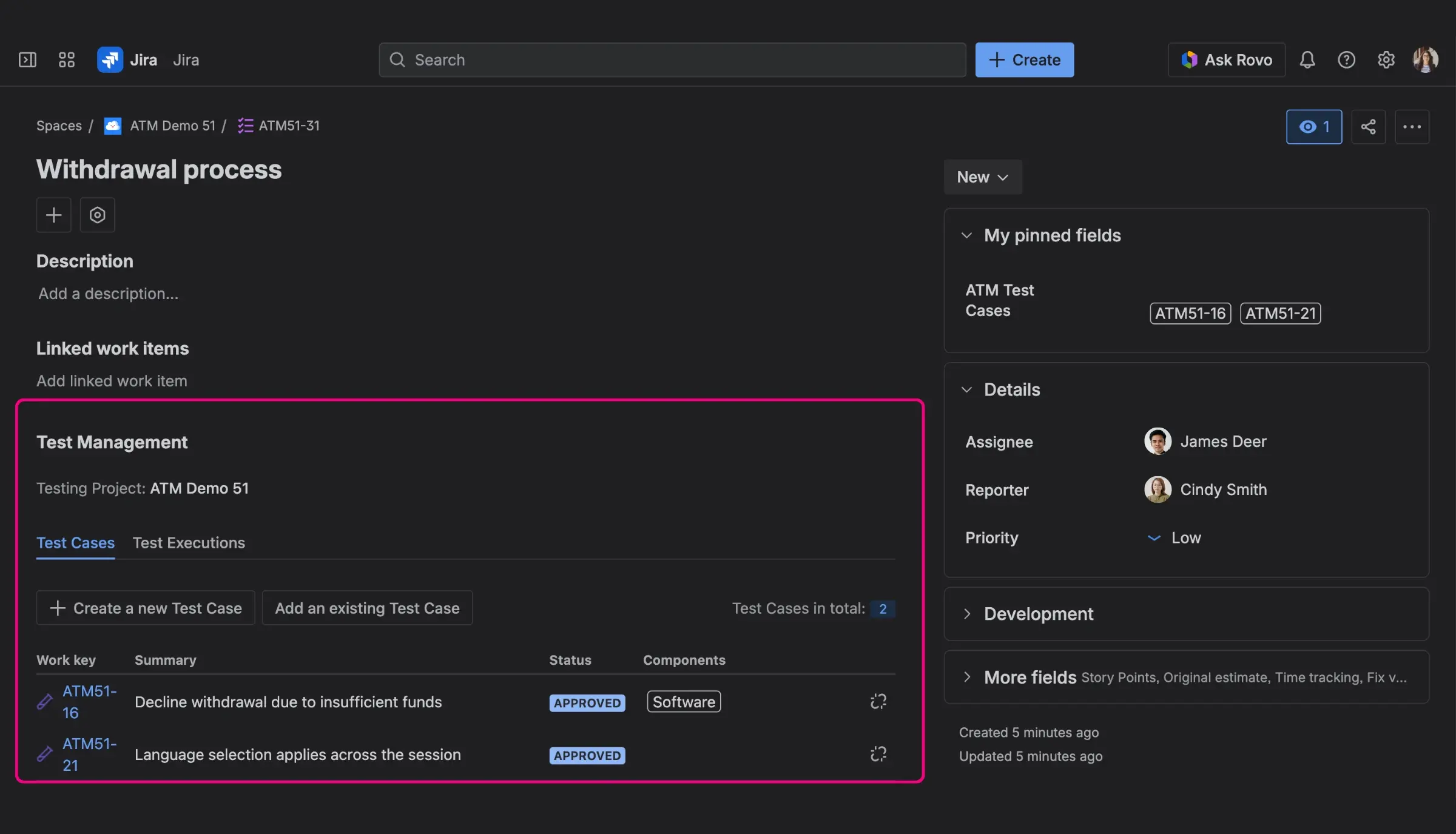Open the Priority dropdown showing Low
Image resolution: width=1456 pixels, height=834 pixels.
1175,537
